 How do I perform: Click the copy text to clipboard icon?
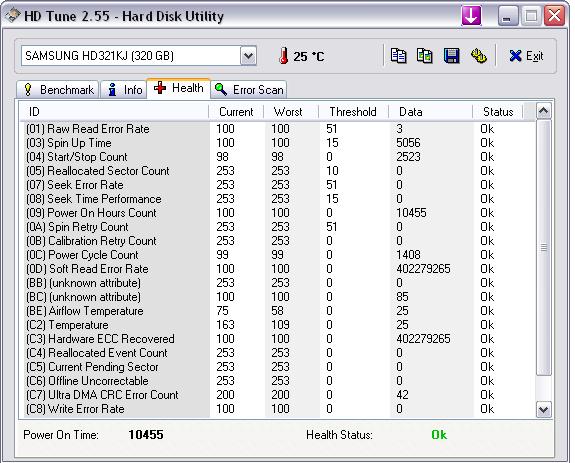[398, 56]
